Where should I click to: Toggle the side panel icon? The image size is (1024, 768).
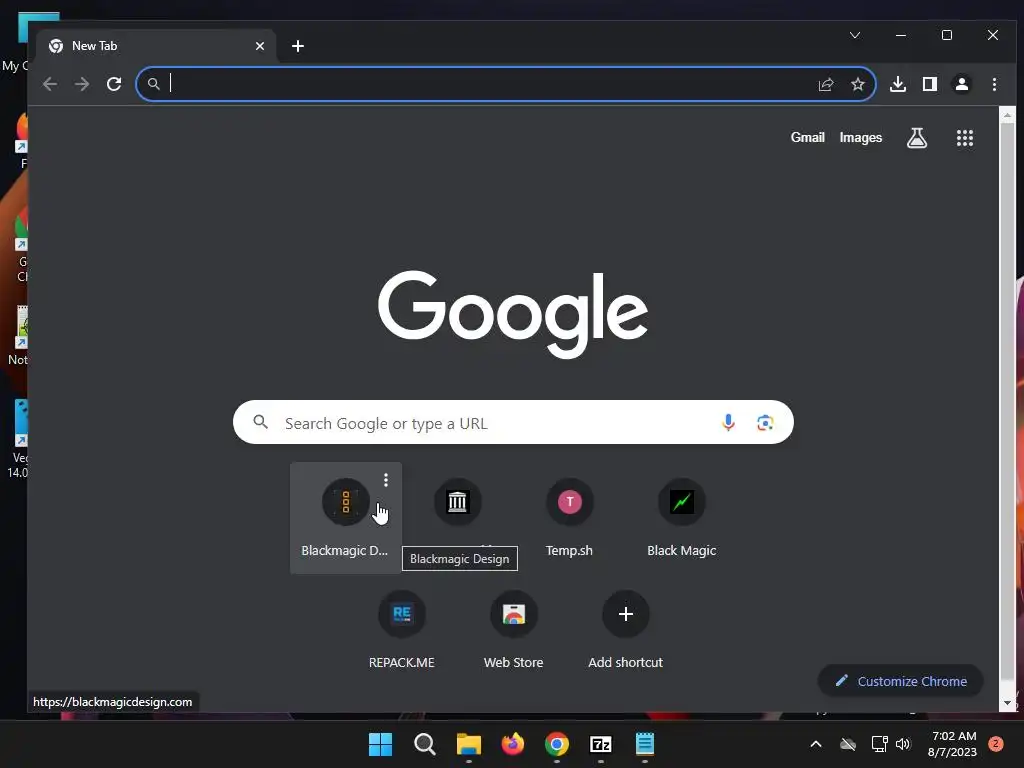(929, 84)
